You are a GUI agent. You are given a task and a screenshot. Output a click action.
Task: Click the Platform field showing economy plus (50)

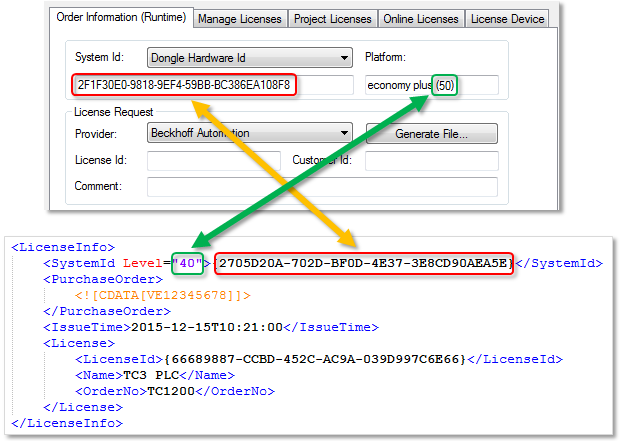pyautogui.click(x=432, y=85)
